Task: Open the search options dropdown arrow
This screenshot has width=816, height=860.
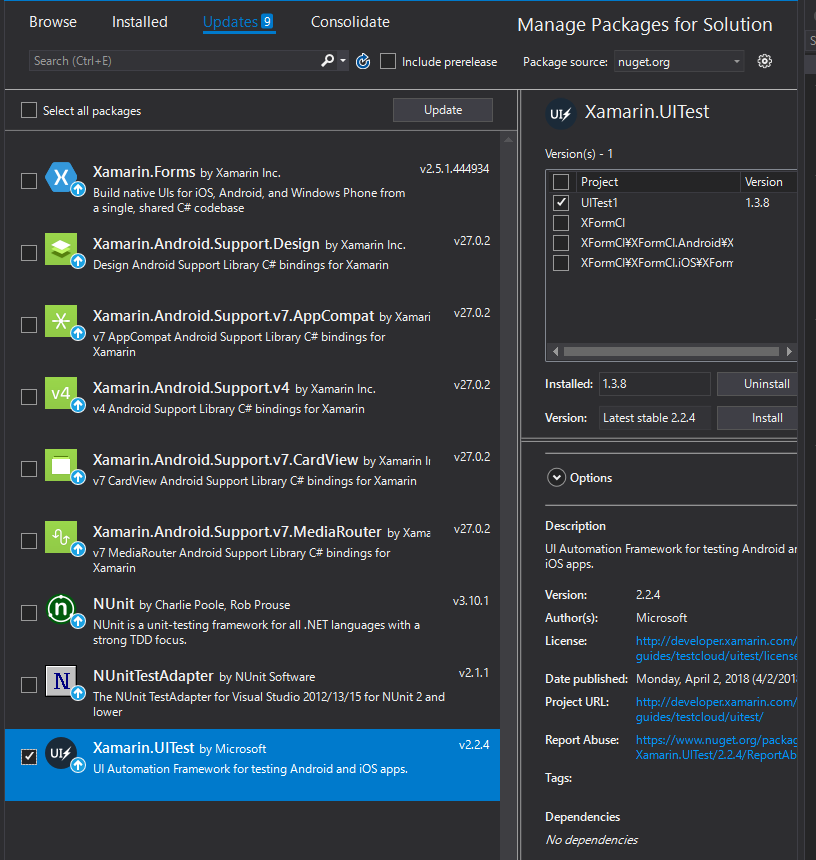Action: [x=343, y=60]
